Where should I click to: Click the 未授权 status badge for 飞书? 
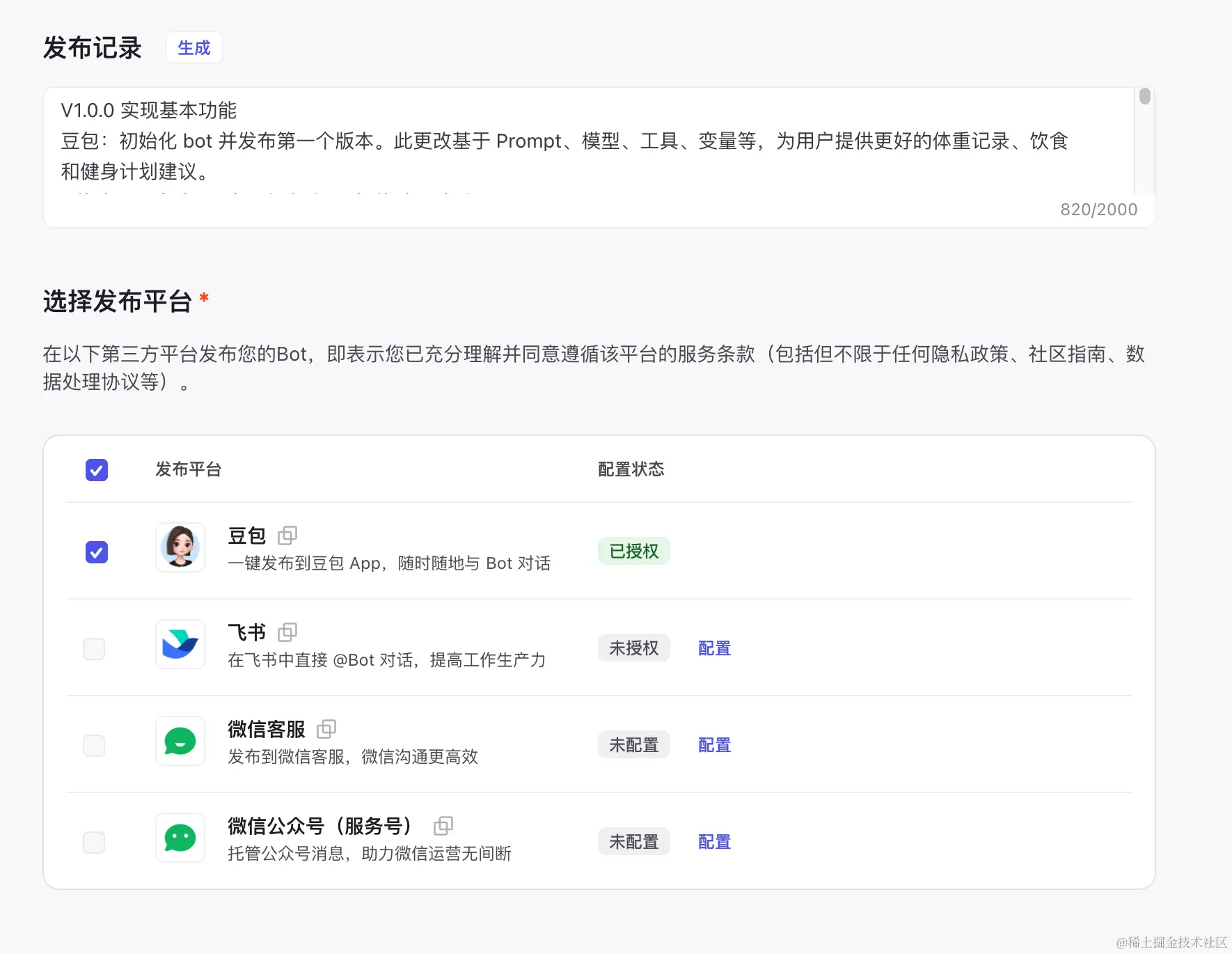pos(634,648)
